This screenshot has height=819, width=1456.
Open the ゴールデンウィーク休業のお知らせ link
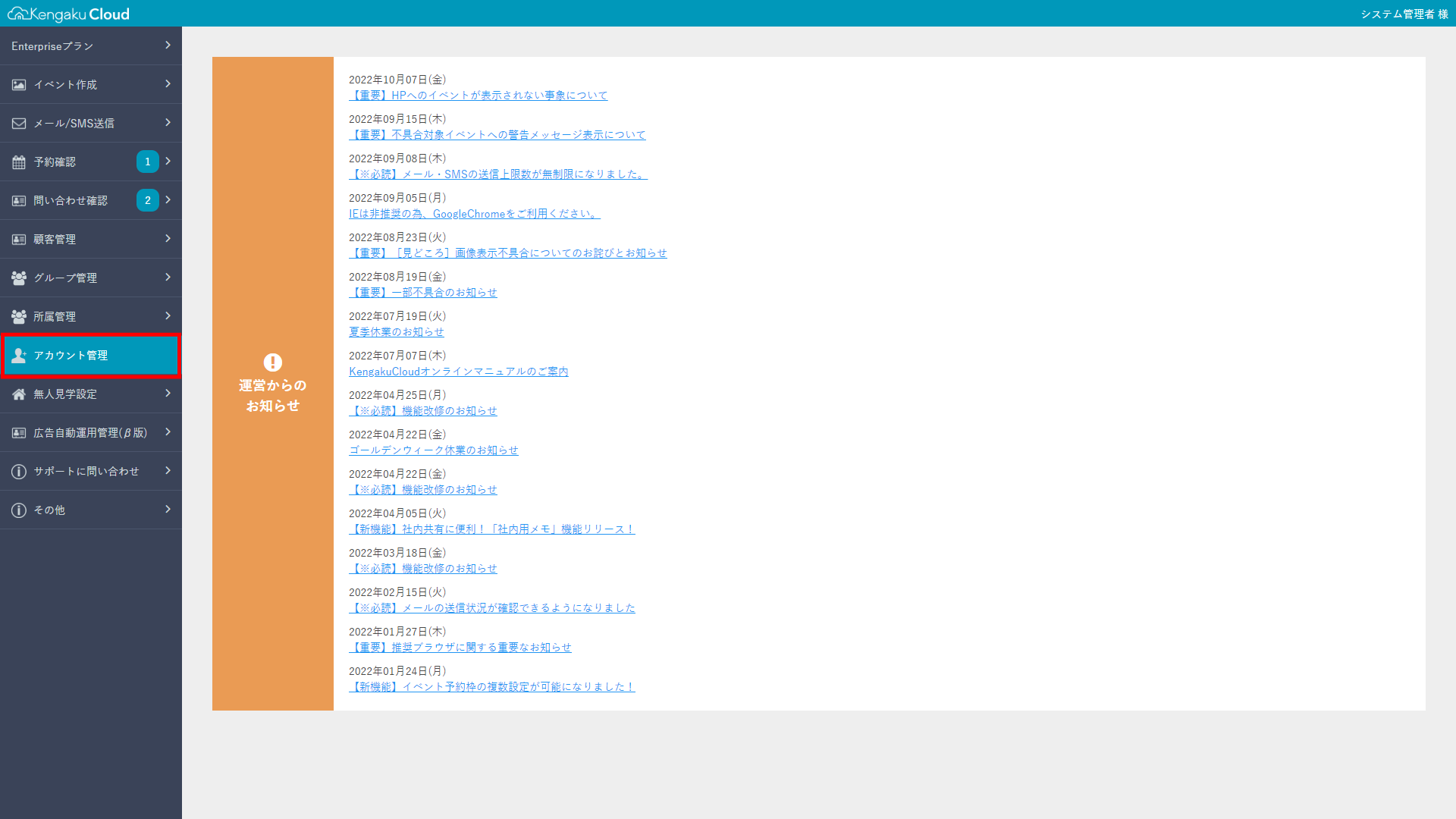[x=433, y=450]
